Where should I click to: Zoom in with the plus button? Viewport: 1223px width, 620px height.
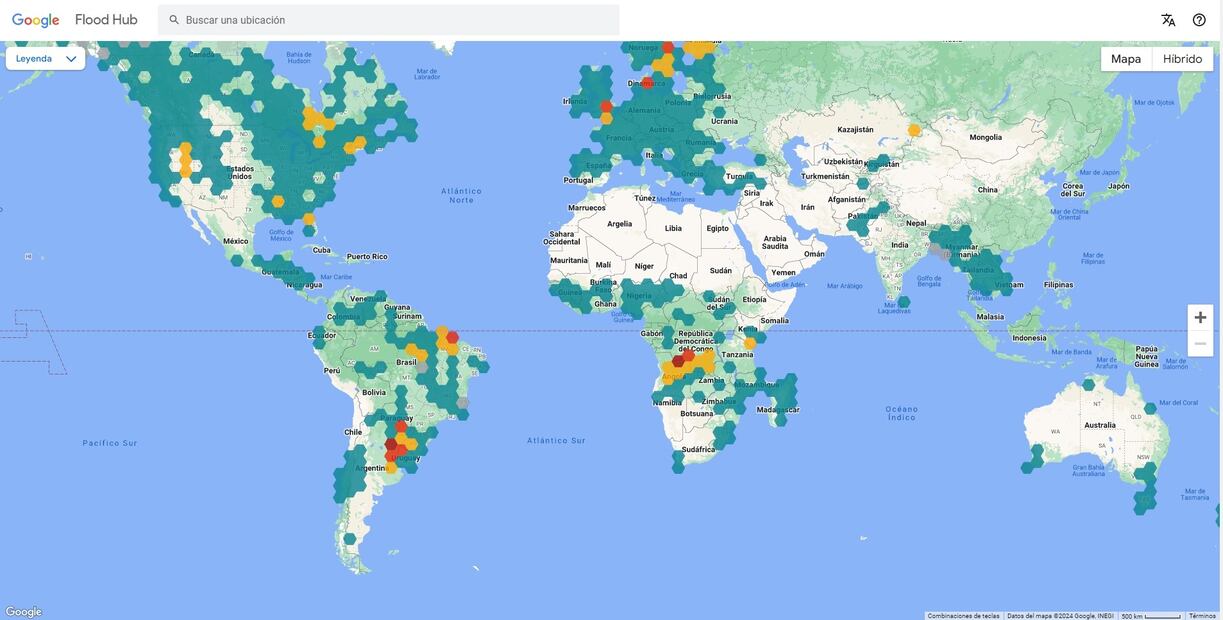tap(1200, 317)
